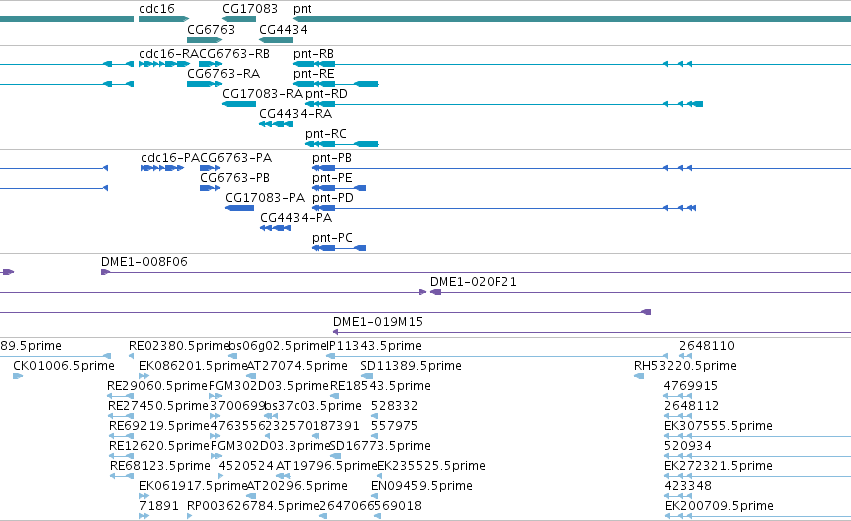The height and width of the screenshot is (521, 851).
Task: Click the RE29060.5prime EST label
Action: pyautogui.click(x=157, y=386)
